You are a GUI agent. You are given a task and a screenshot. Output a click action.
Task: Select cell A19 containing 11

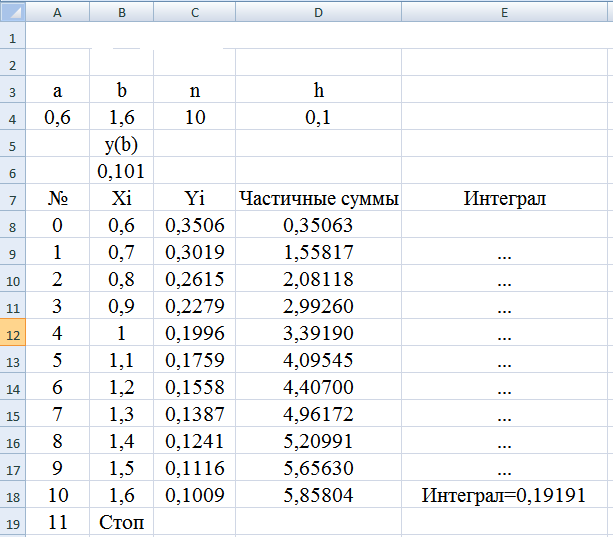(57, 521)
